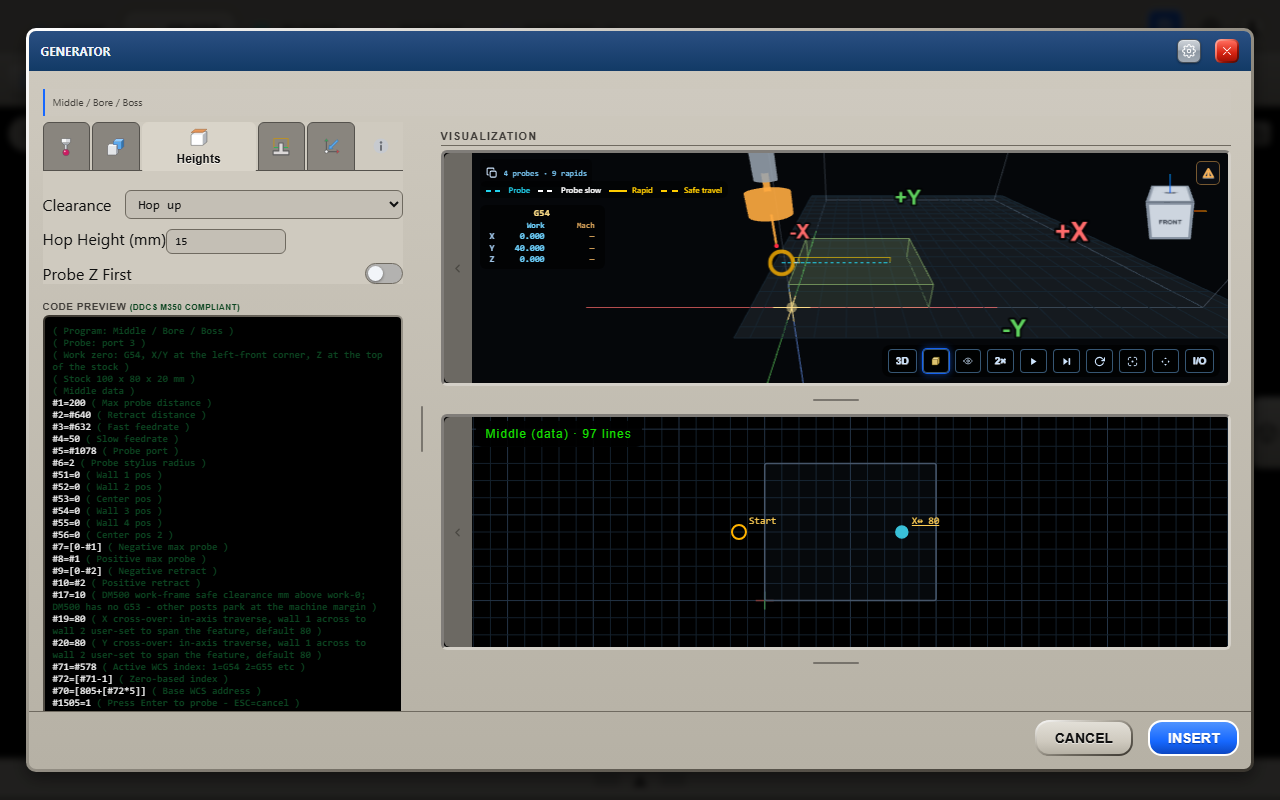The image size is (1280, 800).
Task: Toggle visibility with the eye icon
Action: pyautogui.click(x=968, y=361)
